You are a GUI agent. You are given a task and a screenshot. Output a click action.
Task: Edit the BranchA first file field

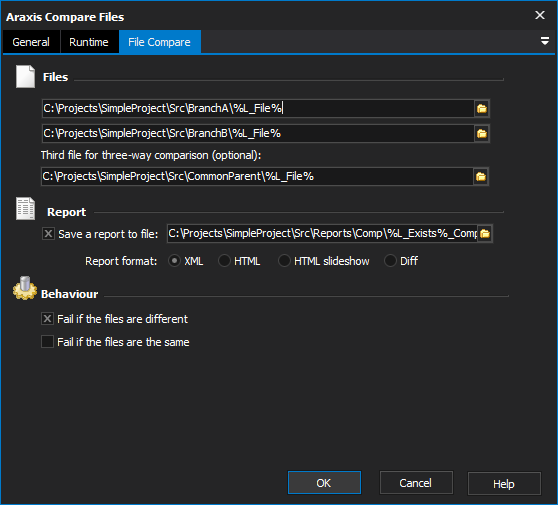258,109
